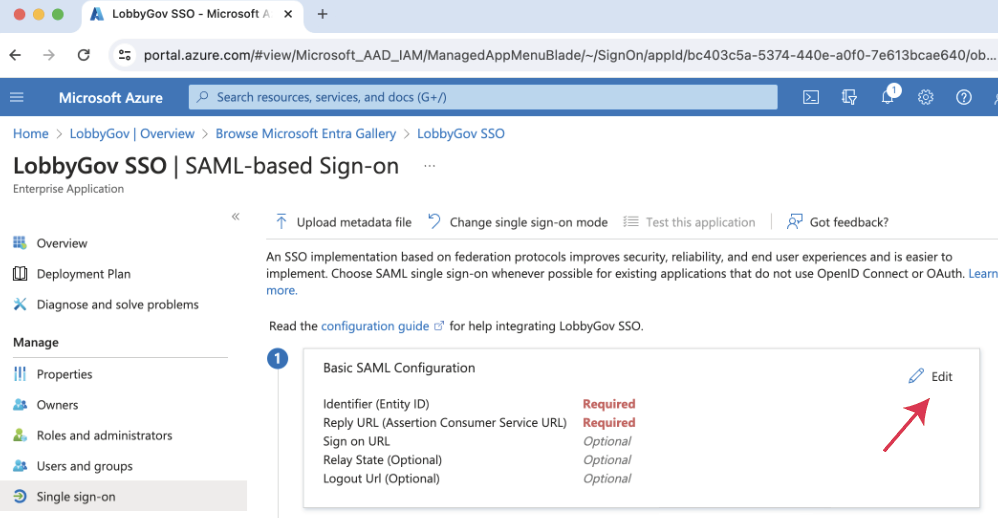Click the Deployment Plan book icon

[20, 274]
